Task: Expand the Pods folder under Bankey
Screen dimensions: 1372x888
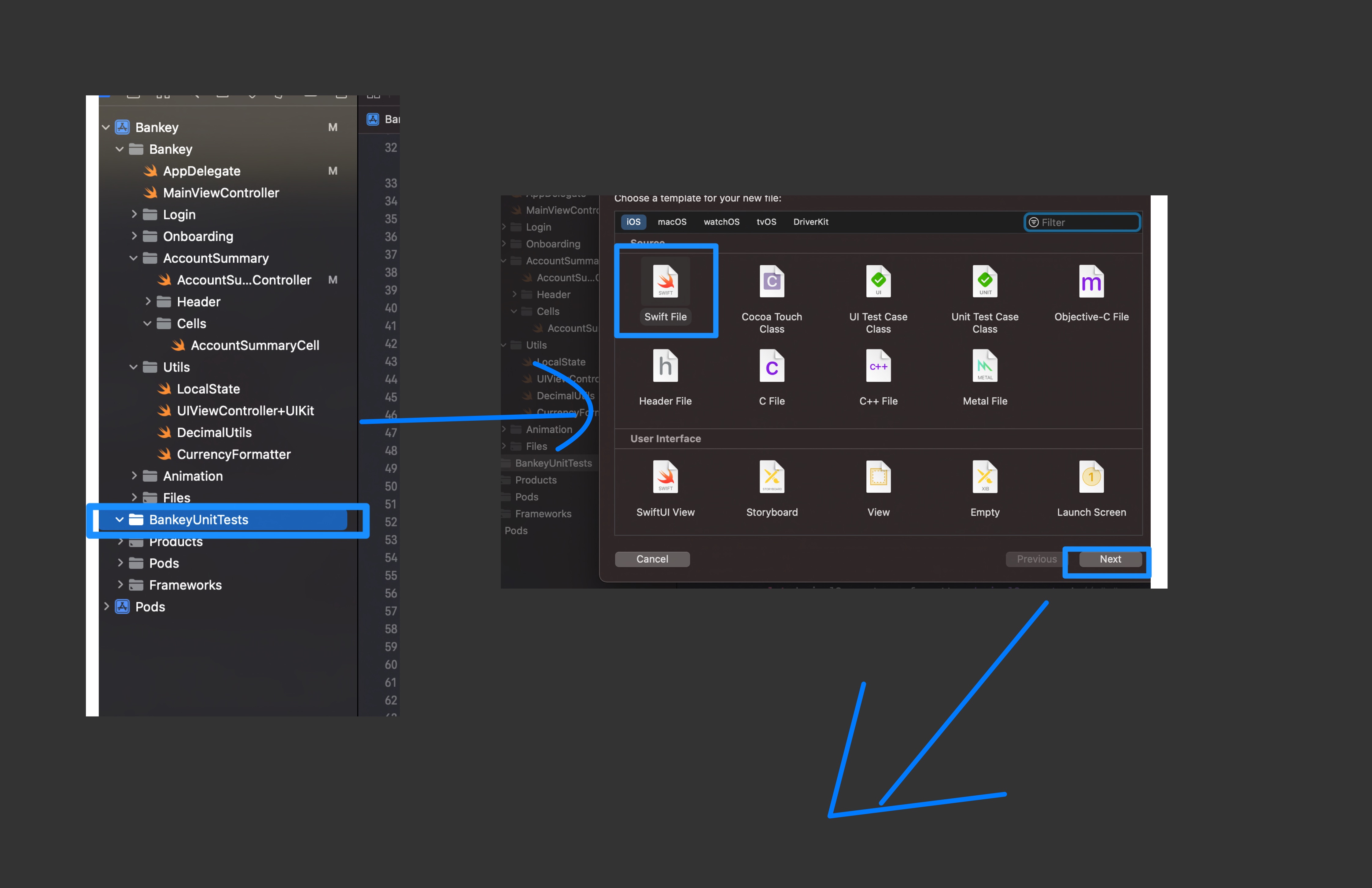Action: (120, 563)
